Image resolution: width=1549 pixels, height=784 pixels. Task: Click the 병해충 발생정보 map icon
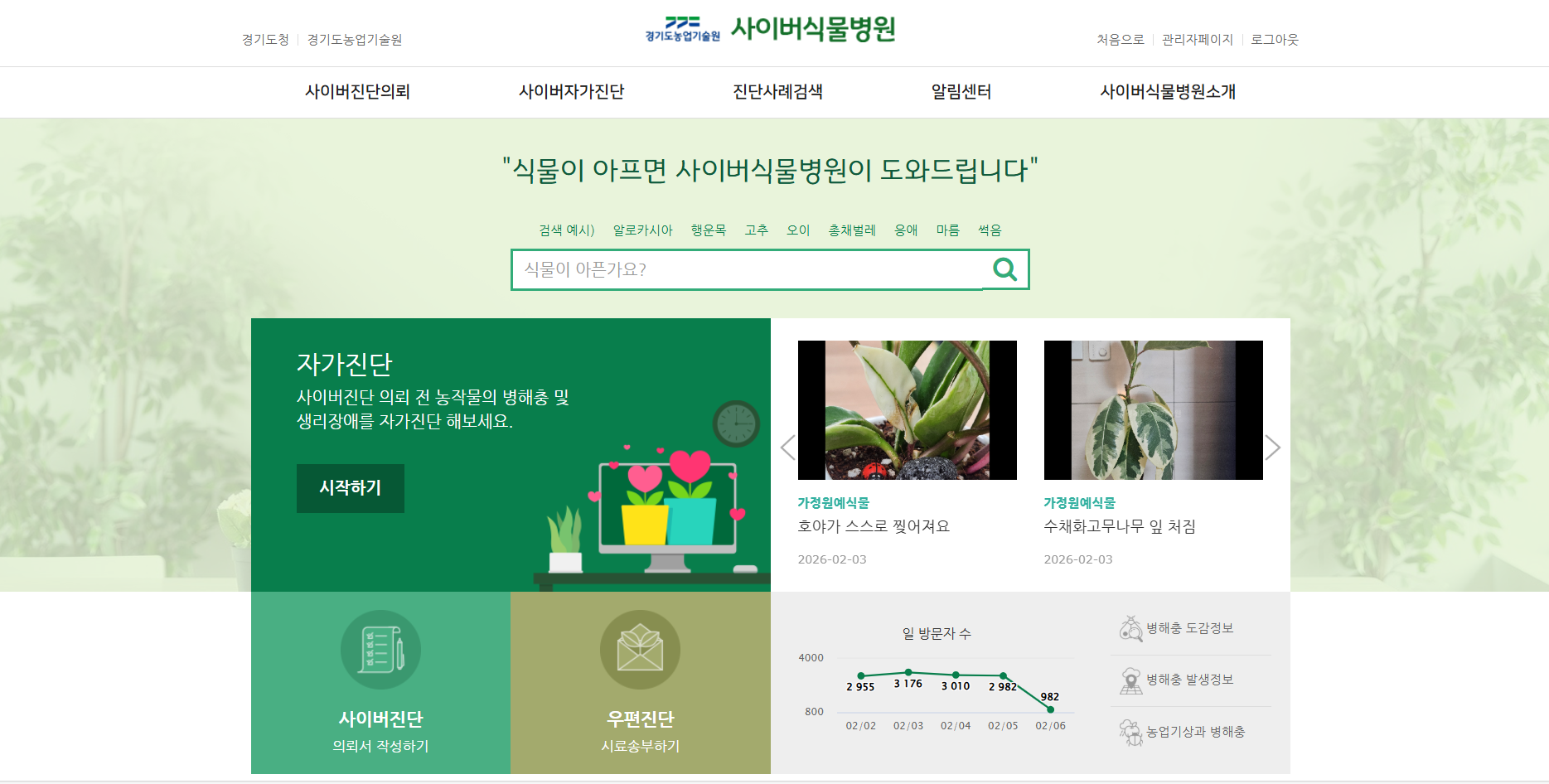(1131, 680)
